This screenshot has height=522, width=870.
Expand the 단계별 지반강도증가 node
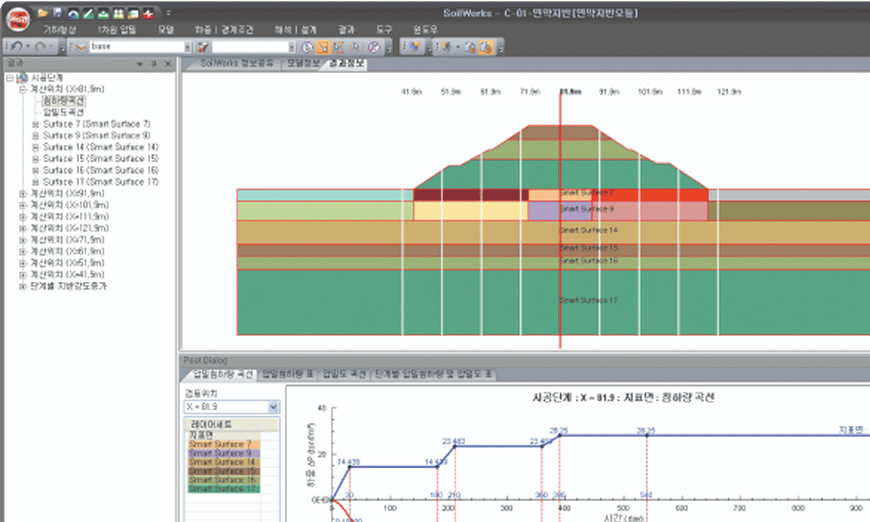click(23, 286)
